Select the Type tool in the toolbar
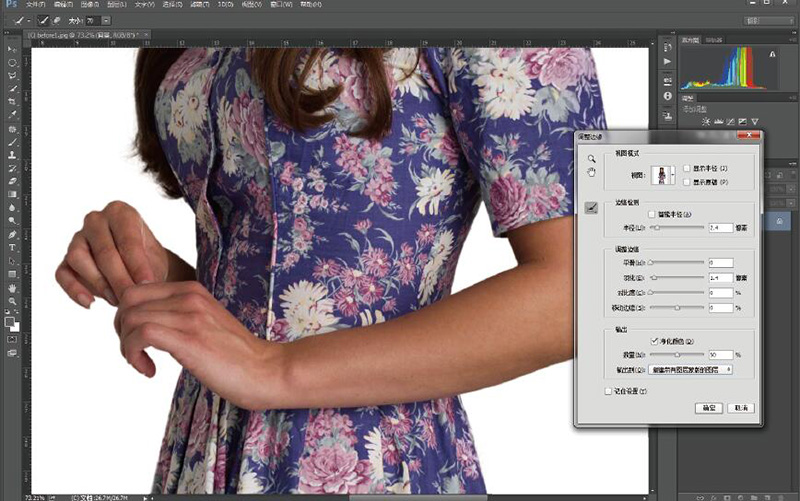Viewport: 800px width, 501px height. point(12,247)
